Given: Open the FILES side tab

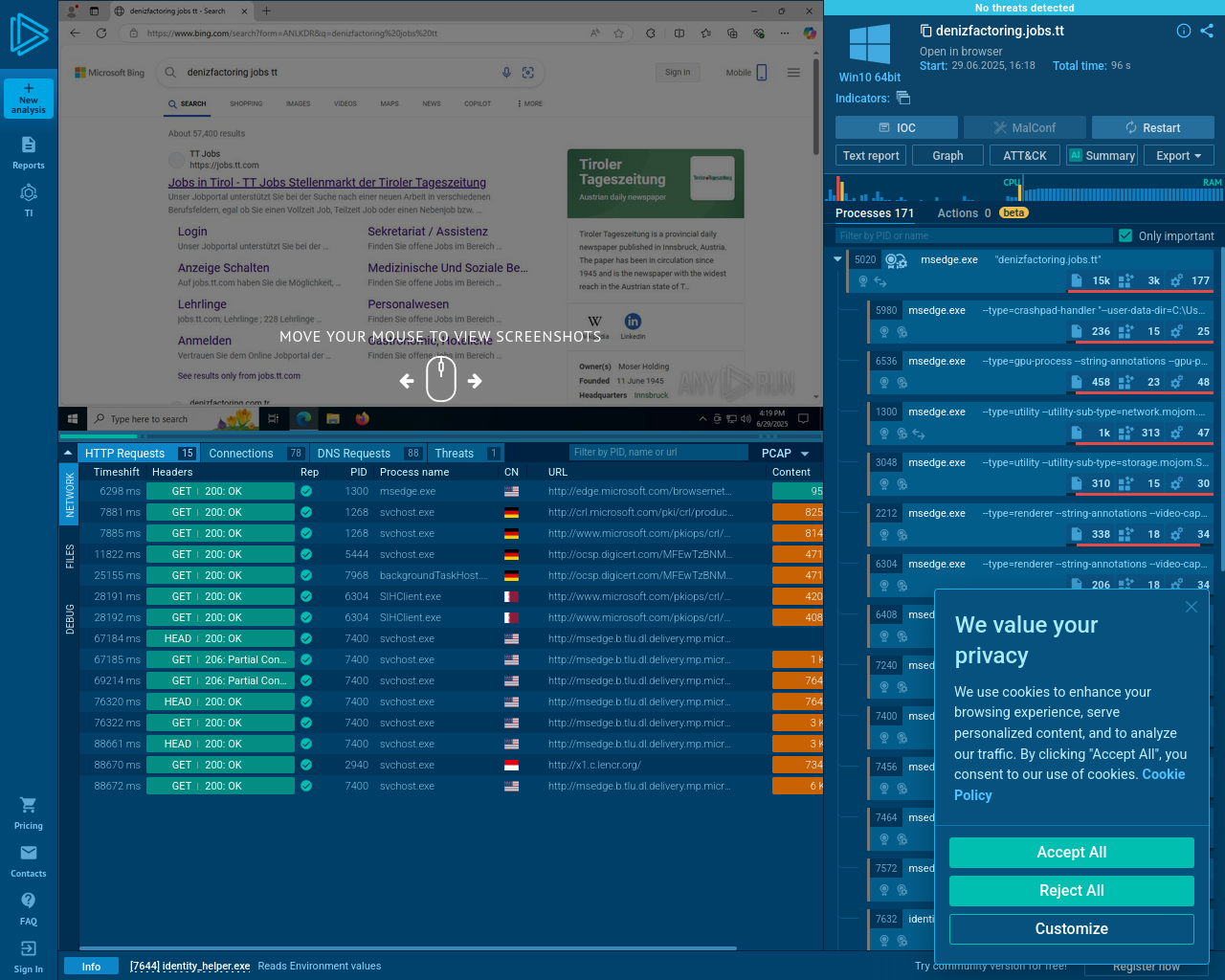Looking at the screenshot, I should 70,557.
